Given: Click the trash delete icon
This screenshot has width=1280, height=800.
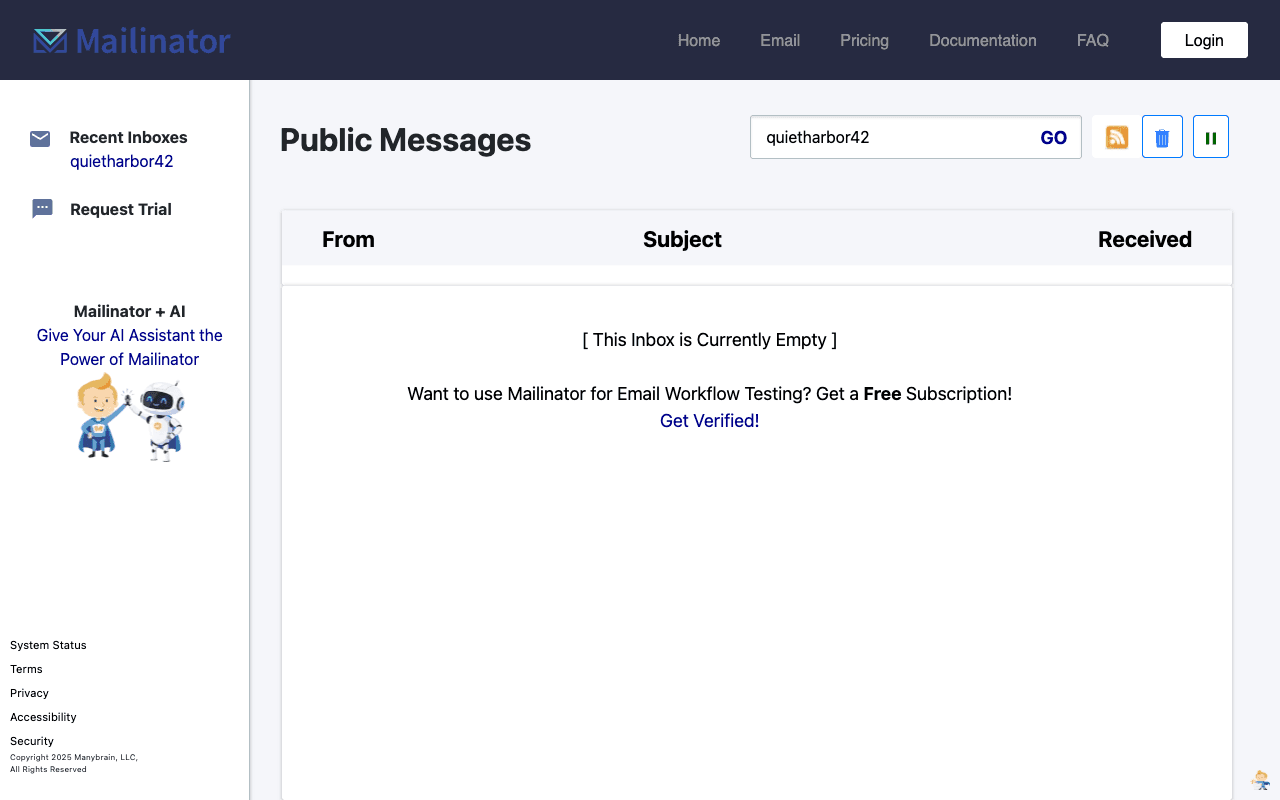Looking at the screenshot, I should 1162,137.
